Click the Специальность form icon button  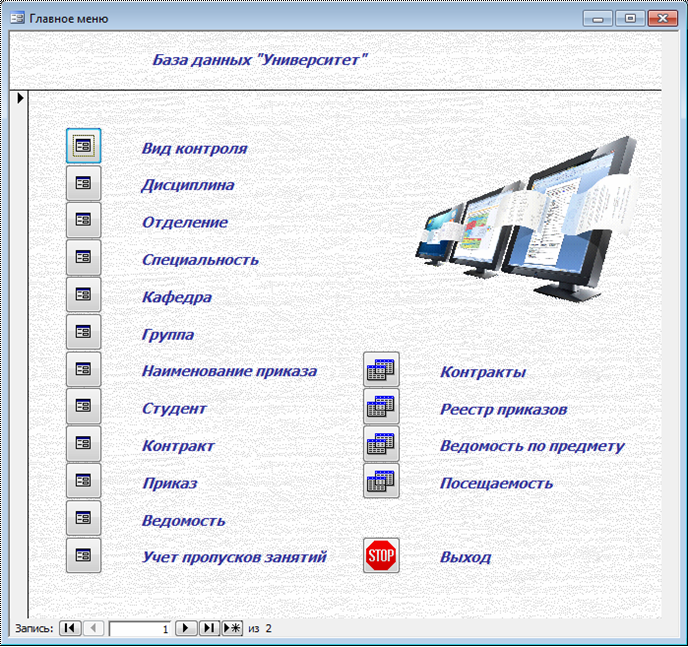click(x=83, y=258)
